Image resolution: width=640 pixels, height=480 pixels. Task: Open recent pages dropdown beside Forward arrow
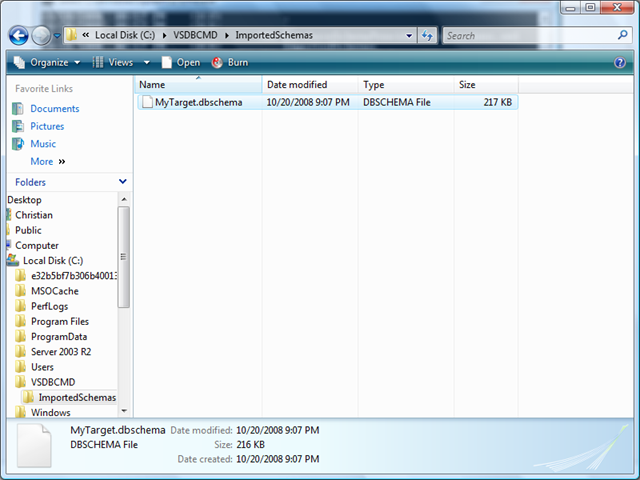tap(57, 36)
